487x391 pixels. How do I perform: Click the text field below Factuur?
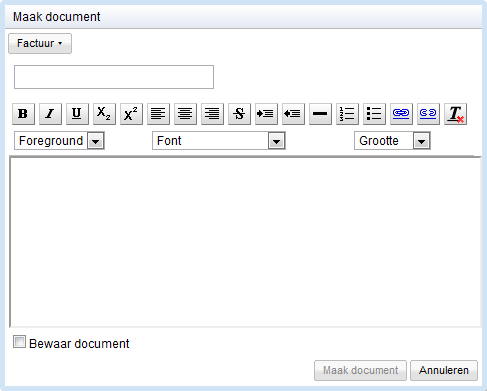[114, 77]
